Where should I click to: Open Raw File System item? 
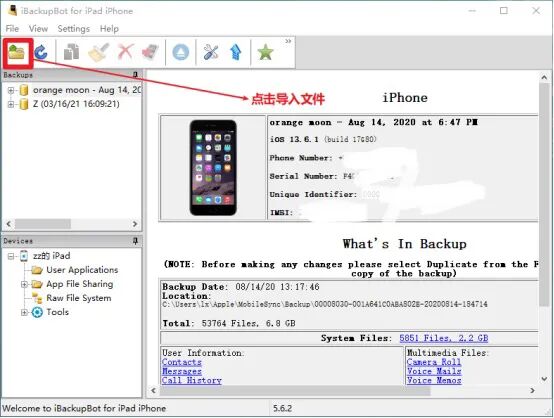tap(78, 298)
